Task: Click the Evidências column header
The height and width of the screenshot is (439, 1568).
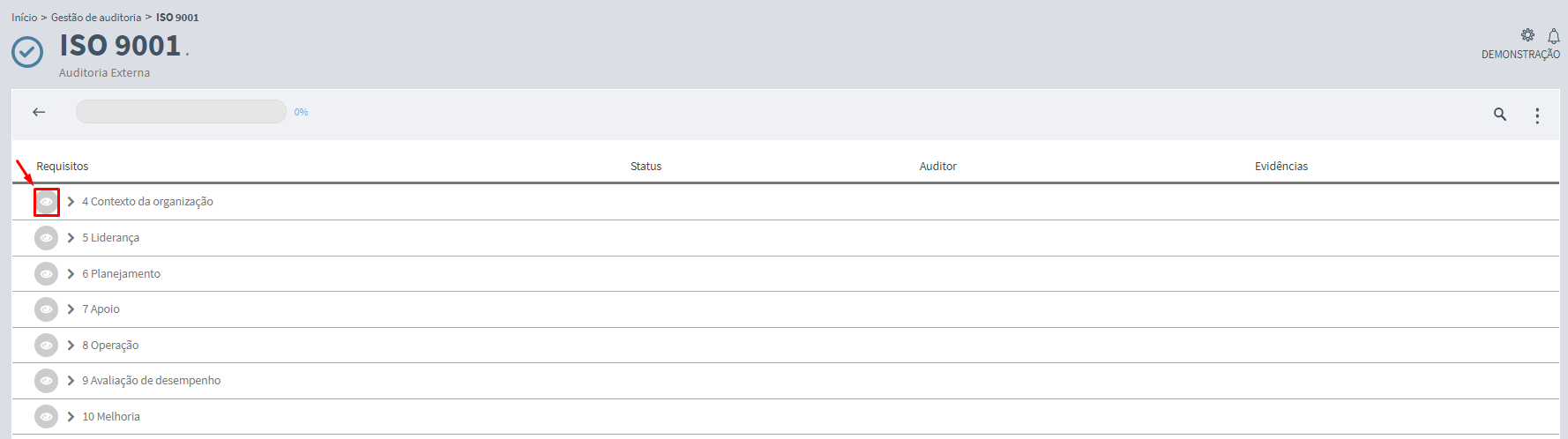Action: 1281,167
